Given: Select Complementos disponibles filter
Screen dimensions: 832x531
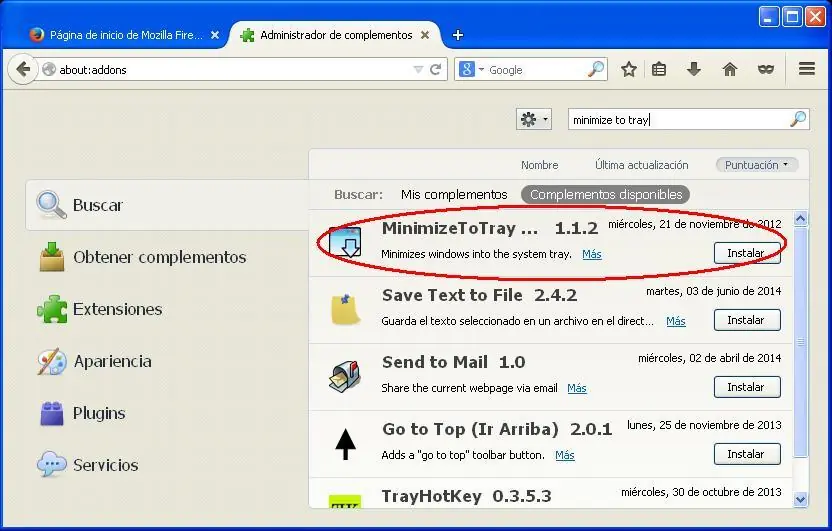Looking at the screenshot, I should point(605,195).
